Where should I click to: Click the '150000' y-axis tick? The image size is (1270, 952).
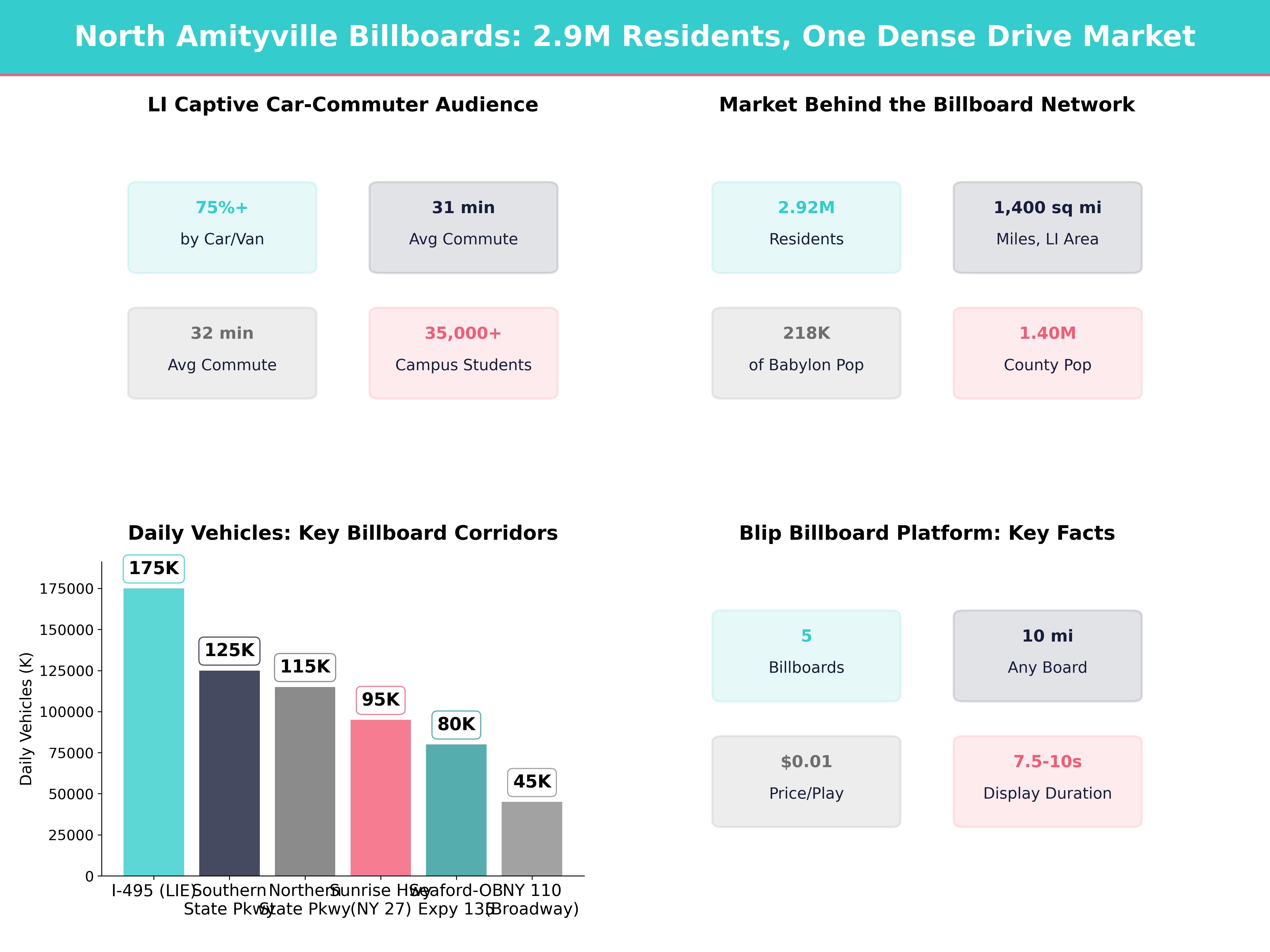pyautogui.click(x=66, y=630)
